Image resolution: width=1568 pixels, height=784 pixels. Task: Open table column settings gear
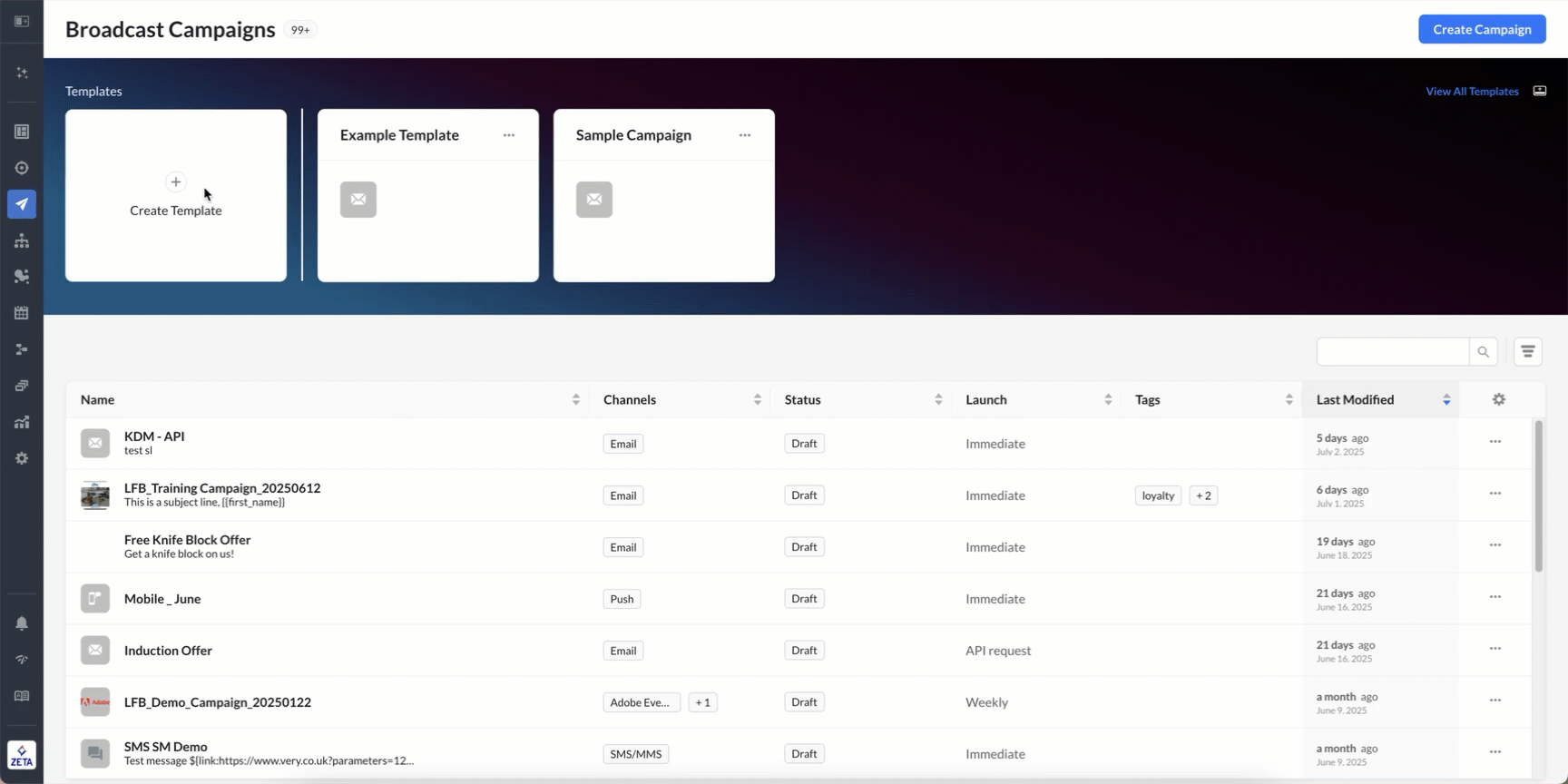[x=1498, y=399]
